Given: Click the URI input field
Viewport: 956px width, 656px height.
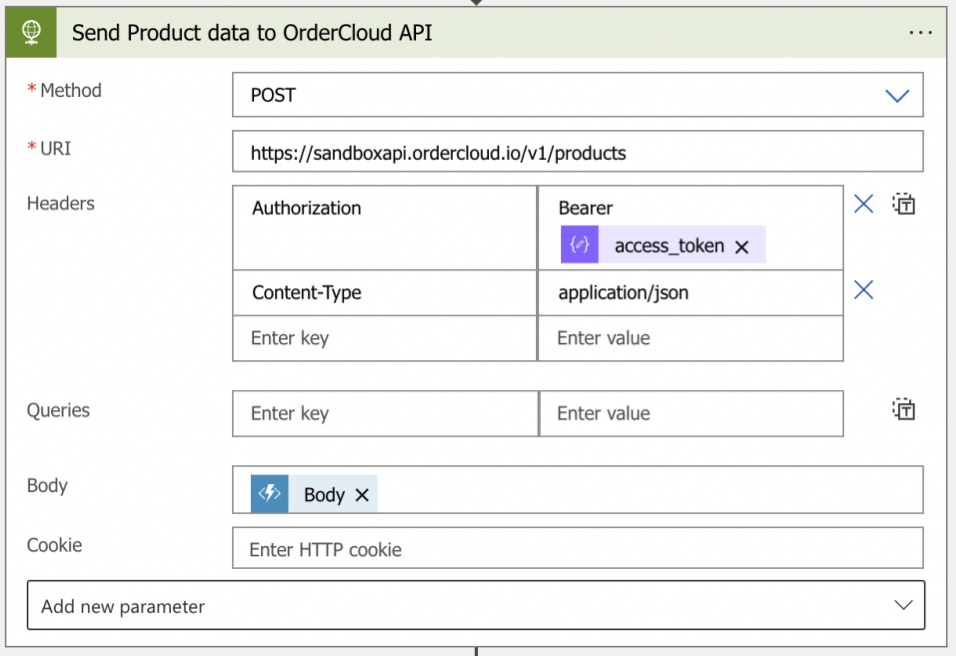Looking at the screenshot, I should (577, 152).
